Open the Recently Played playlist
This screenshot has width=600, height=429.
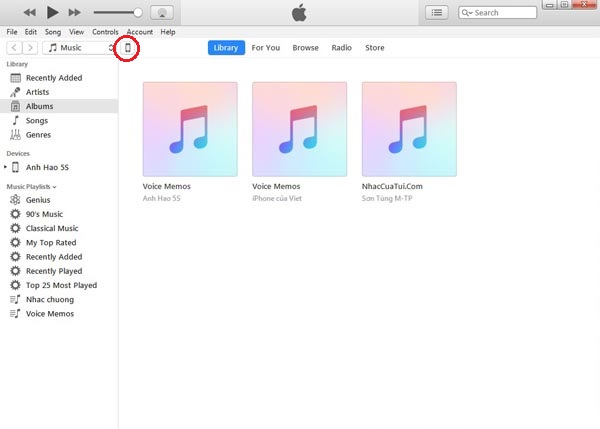(59, 271)
